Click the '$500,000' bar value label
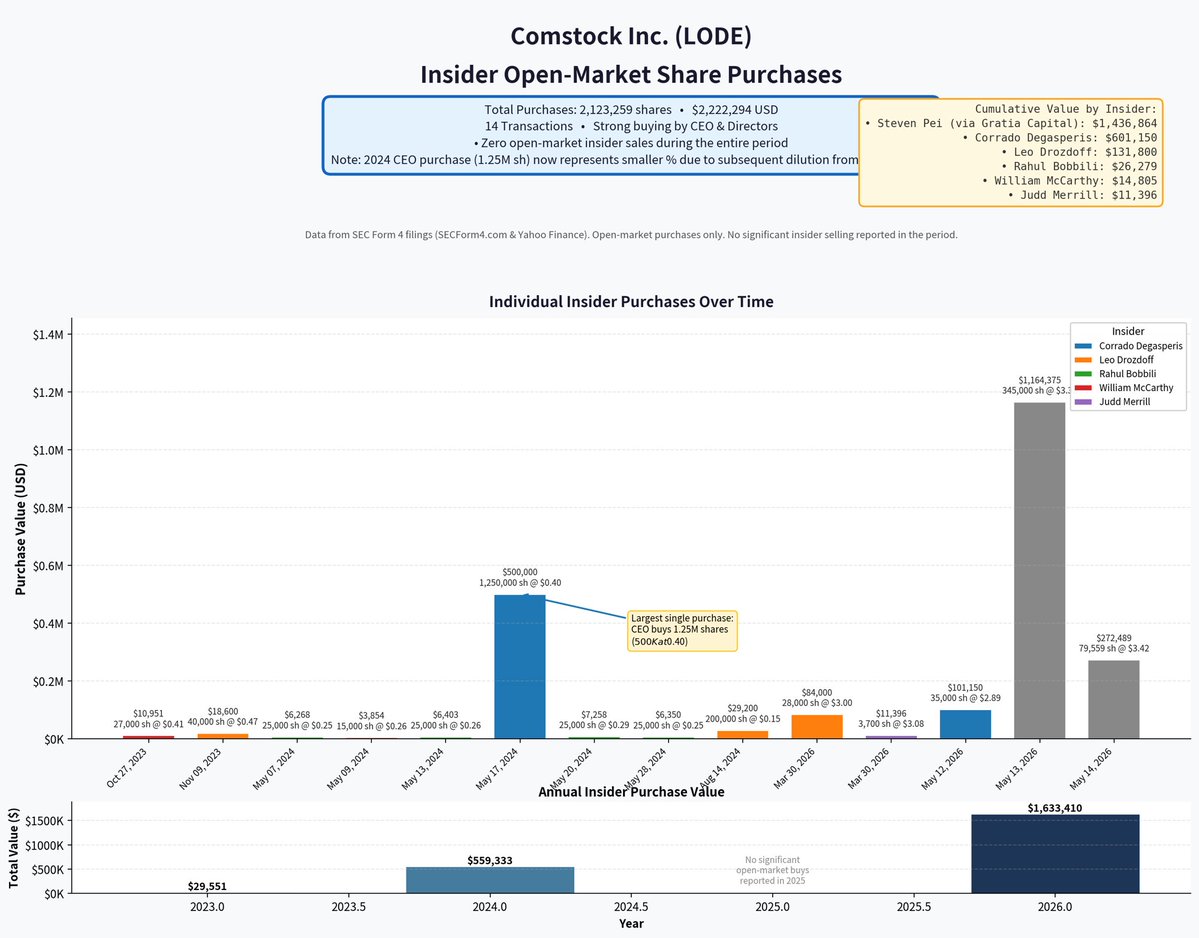 coord(520,572)
